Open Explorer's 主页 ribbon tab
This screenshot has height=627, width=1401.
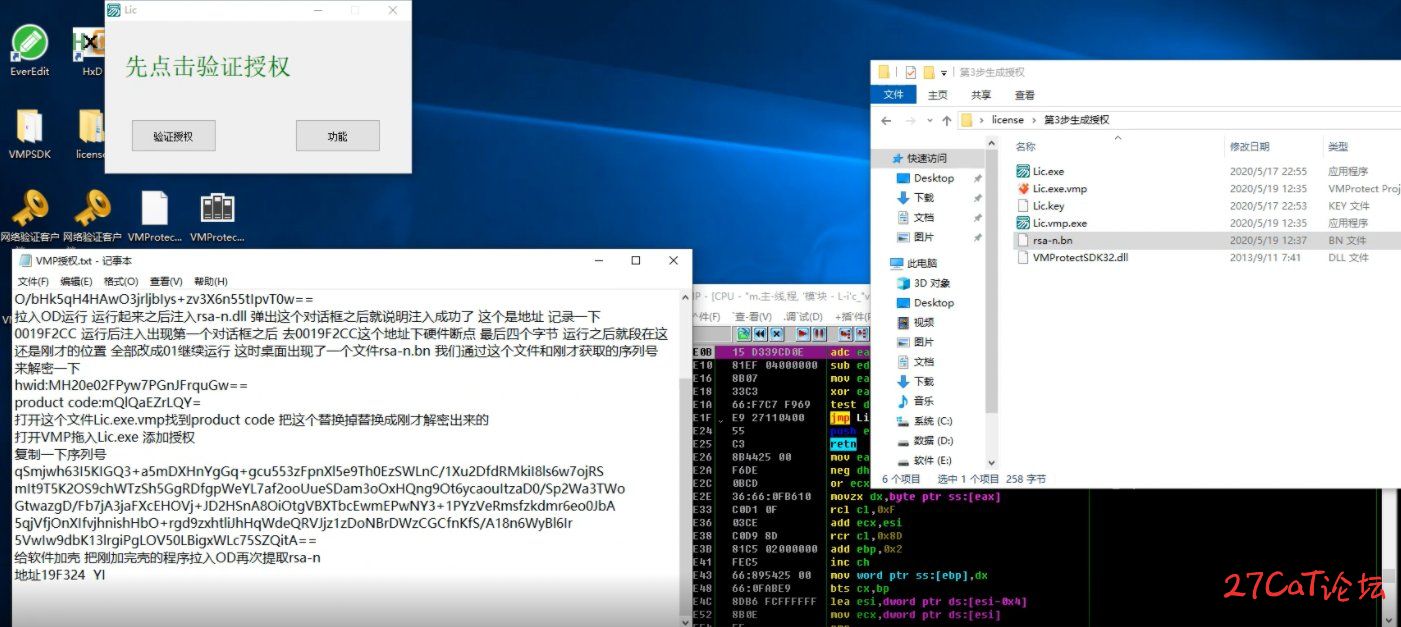pos(938,95)
